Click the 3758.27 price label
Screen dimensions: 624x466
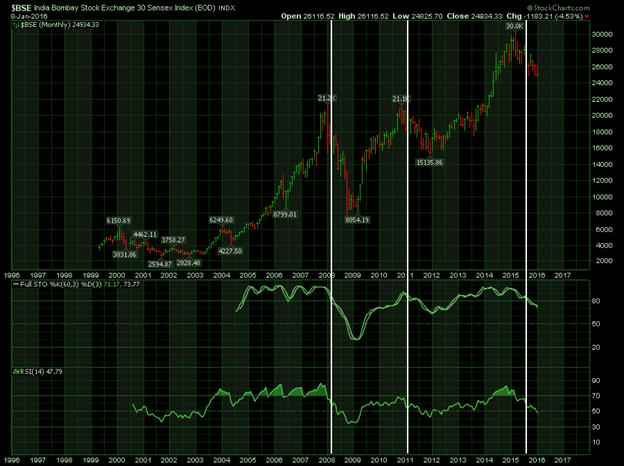(x=173, y=240)
